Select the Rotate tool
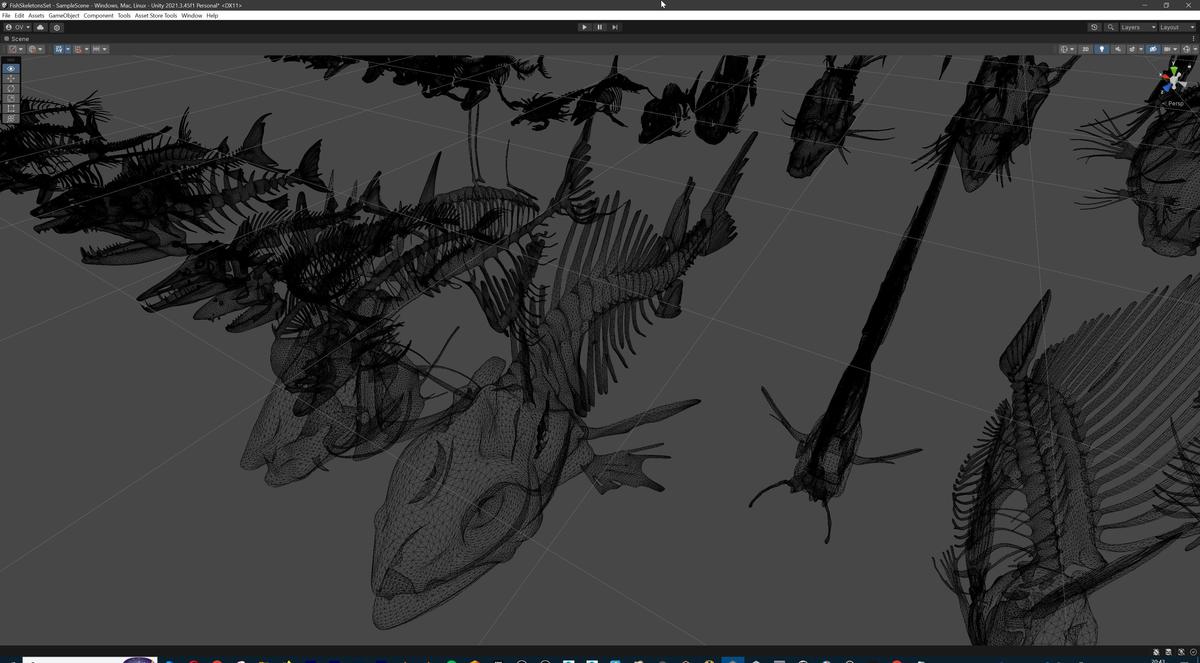The height and width of the screenshot is (663, 1200). (x=10, y=88)
